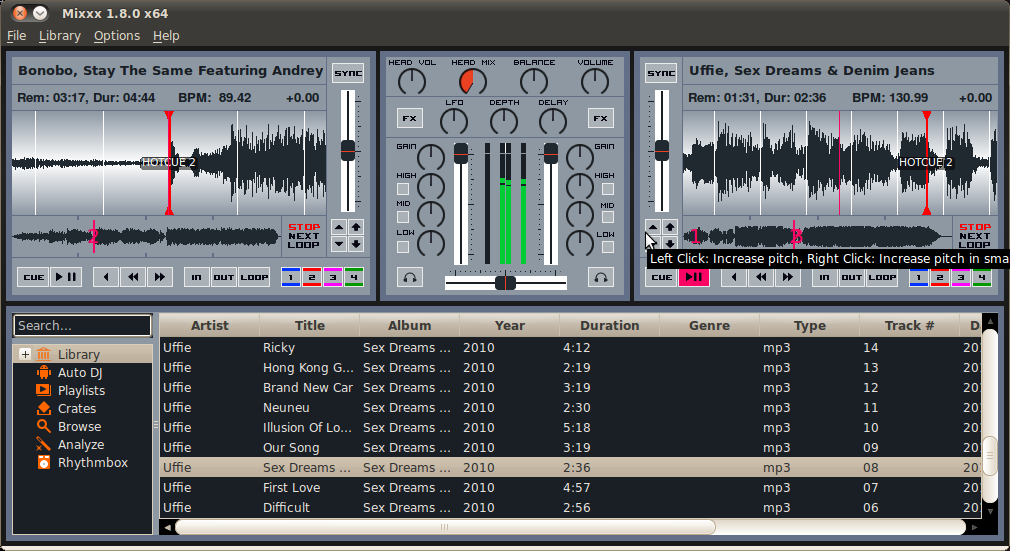
Task: Click the library Search field
Action: [82, 325]
